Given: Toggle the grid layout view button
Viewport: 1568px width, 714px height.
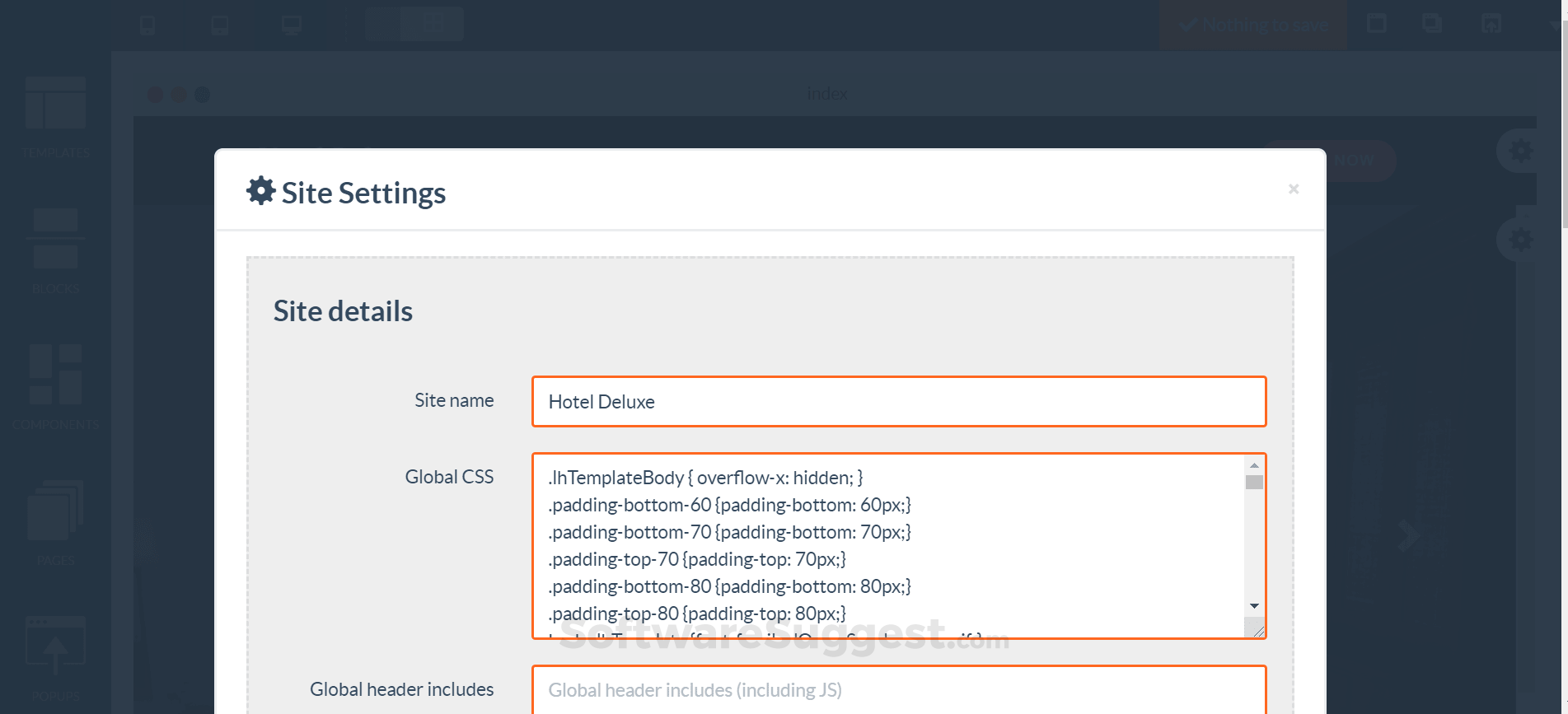Looking at the screenshot, I should coord(433,23).
